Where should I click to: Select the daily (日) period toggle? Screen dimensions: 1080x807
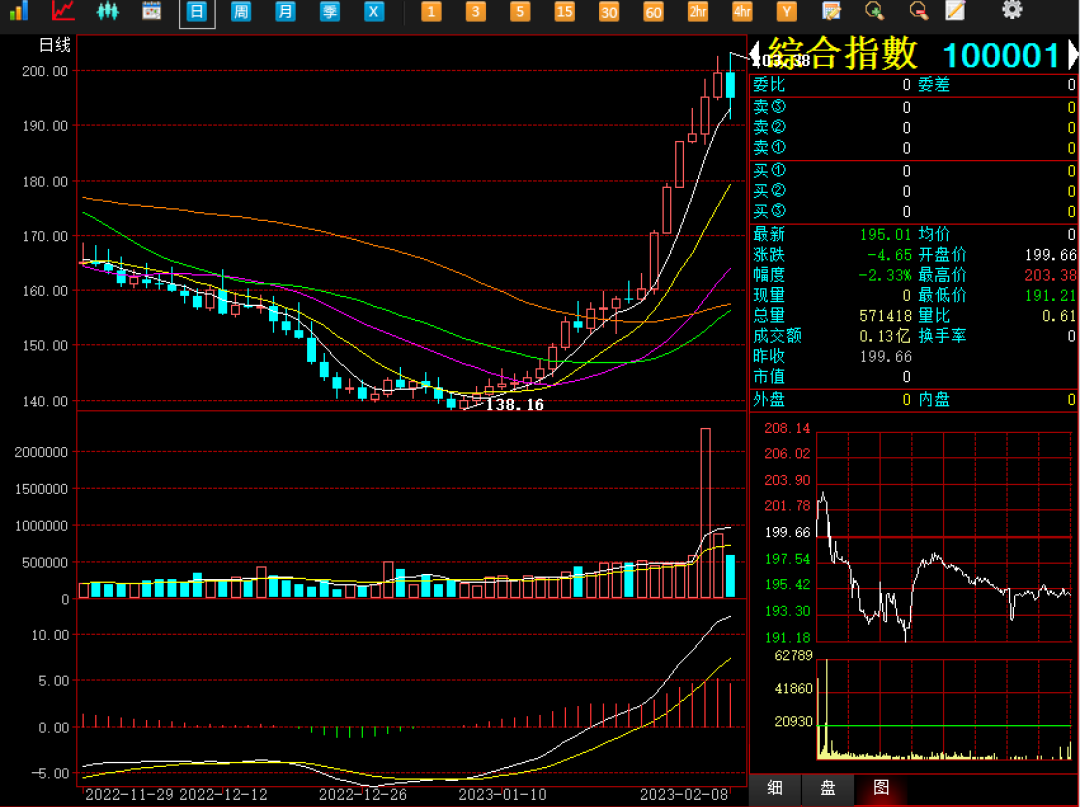197,12
